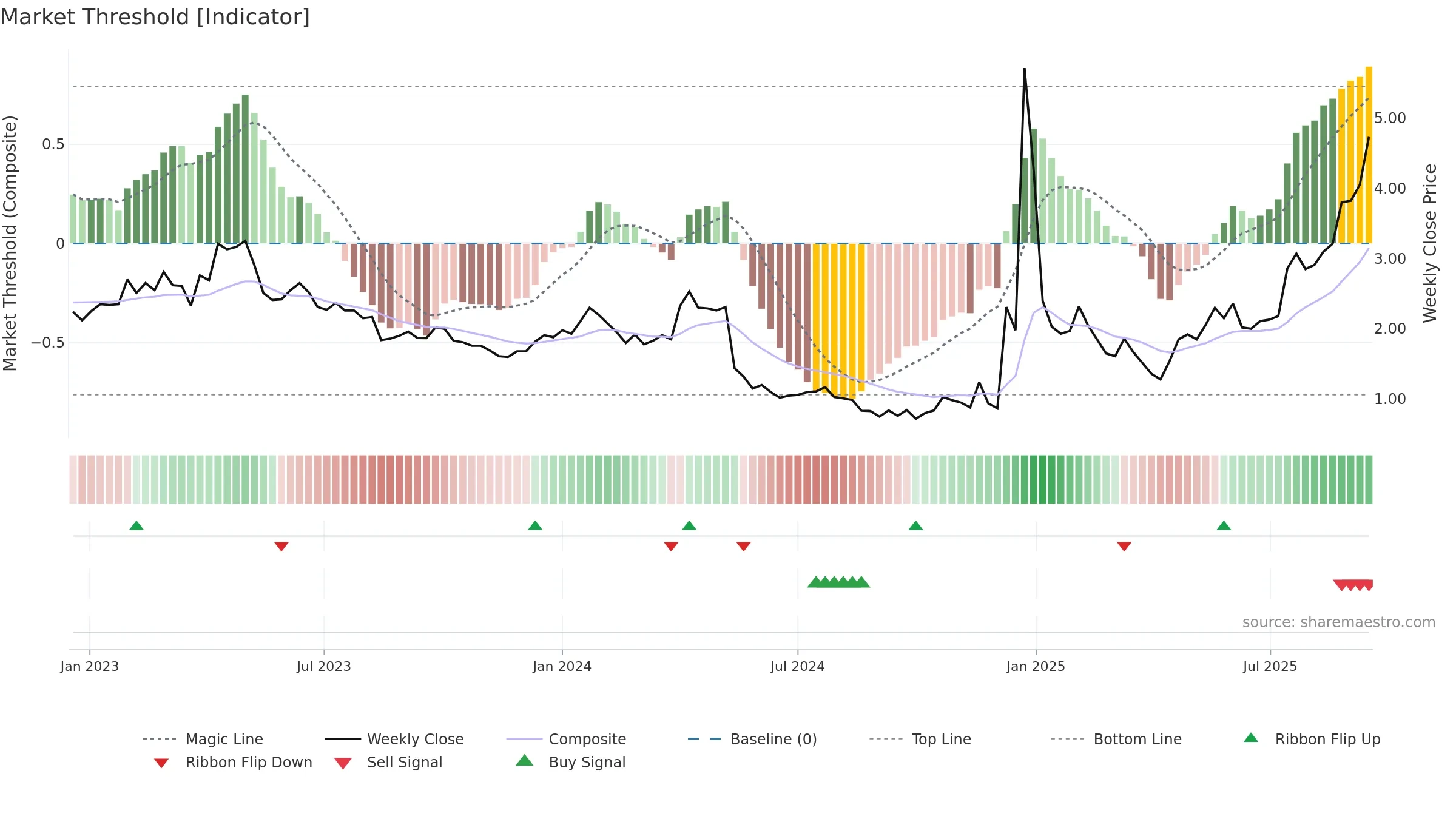Toggle the Baseline (0) legend entry

pos(752,739)
